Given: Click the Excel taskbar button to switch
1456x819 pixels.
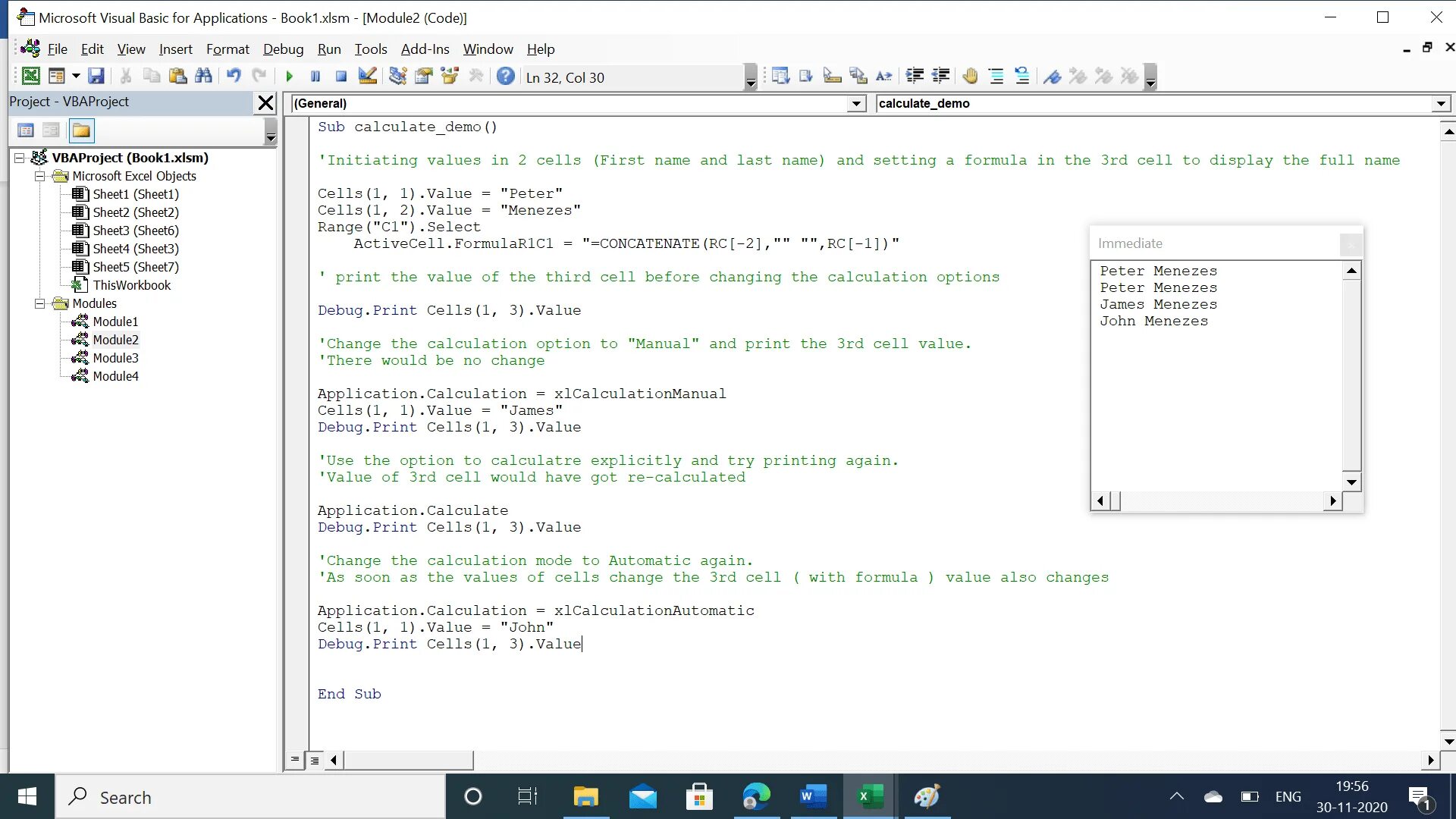Looking at the screenshot, I should [x=869, y=796].
